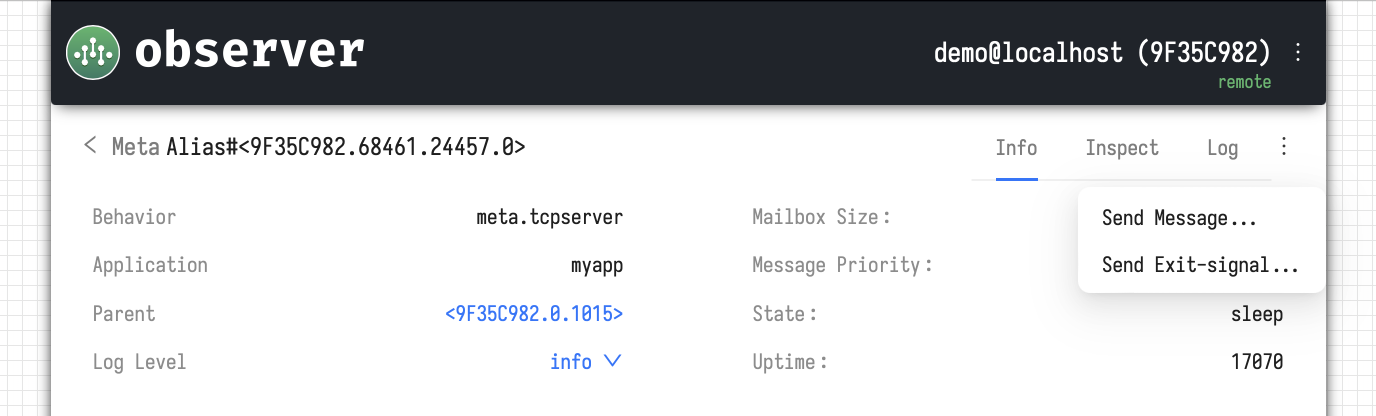This screenshot has width=1376, height=416.
Task: Go back using the left chevron before Meta
Action: [91, 146]
